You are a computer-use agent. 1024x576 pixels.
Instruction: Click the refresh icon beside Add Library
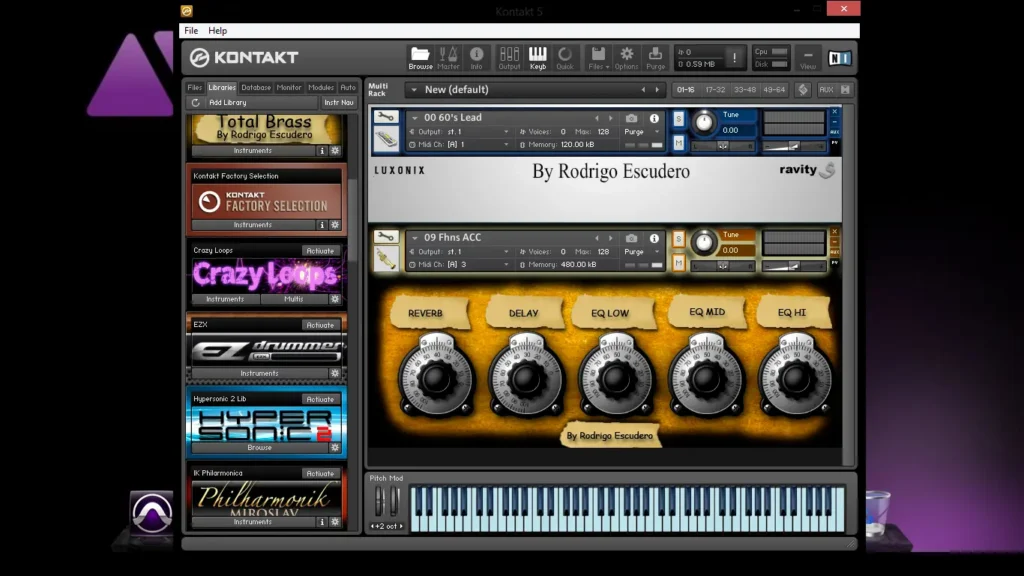pyautogui.click(x=196, y=102)
